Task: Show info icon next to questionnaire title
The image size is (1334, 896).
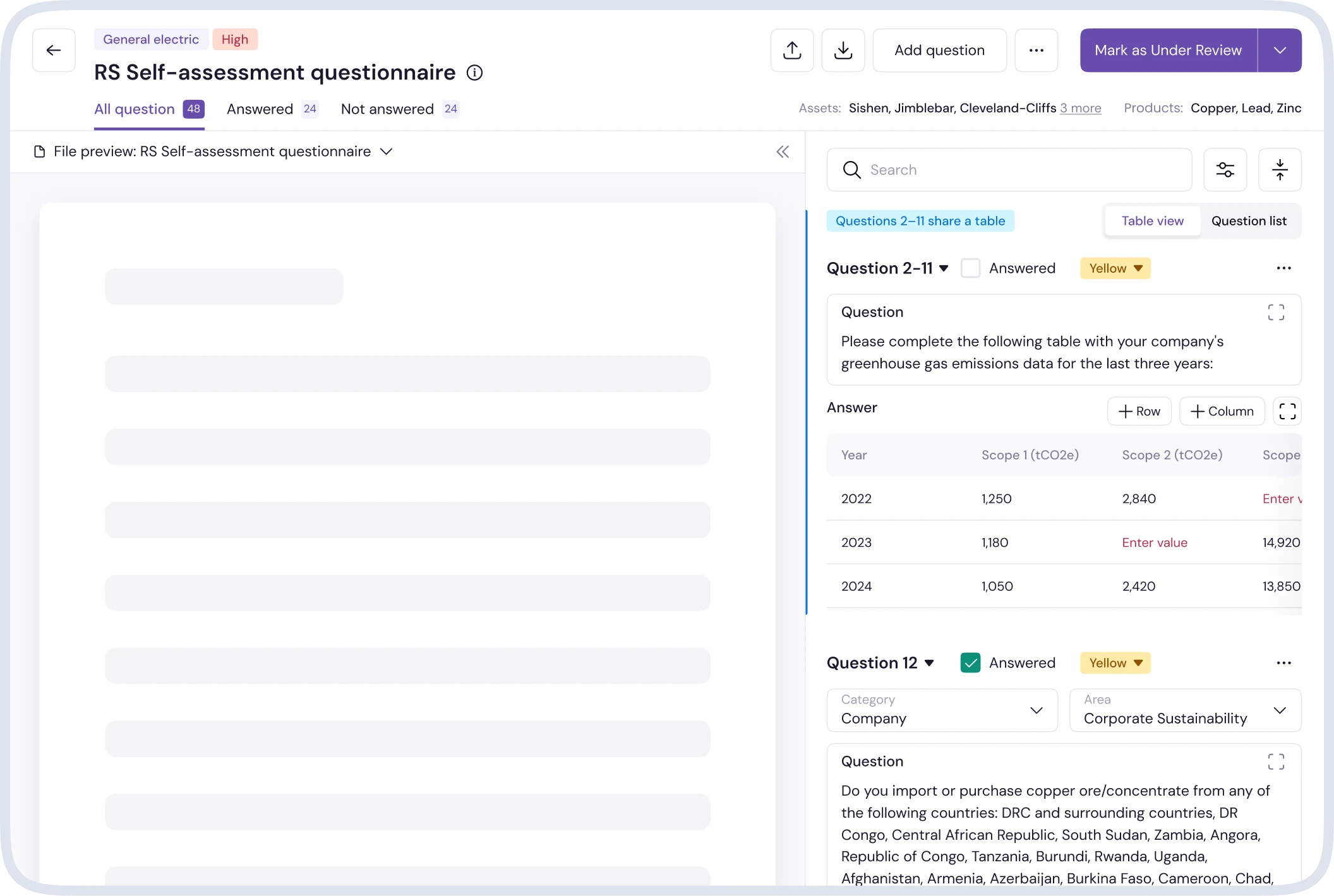Action: point(474,73)
